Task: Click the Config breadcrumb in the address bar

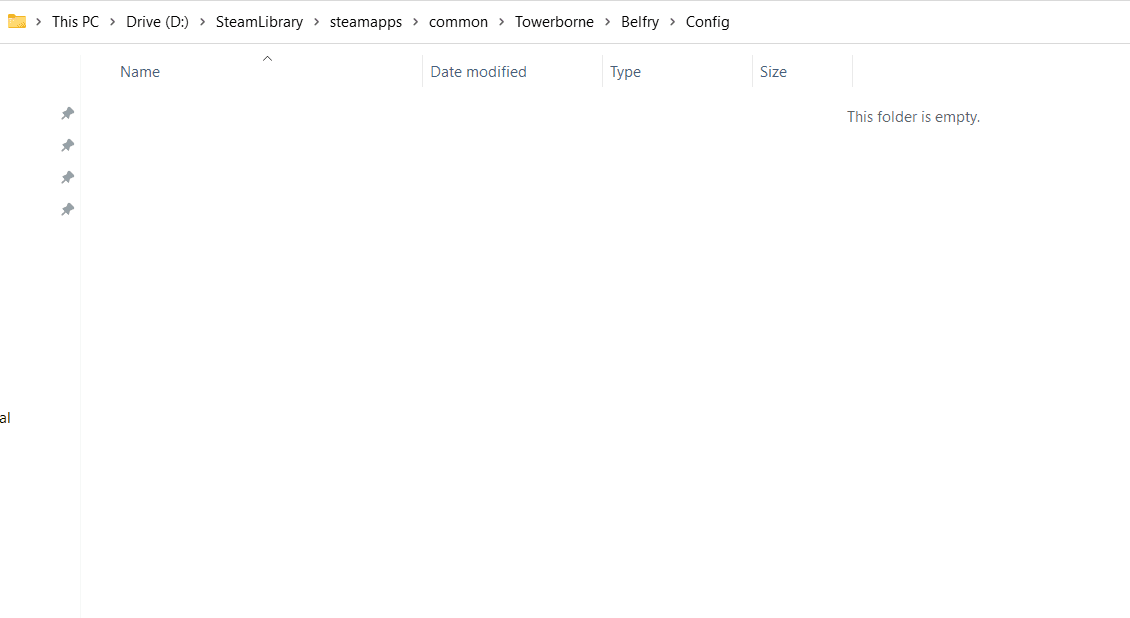Action: click(707, 22)
